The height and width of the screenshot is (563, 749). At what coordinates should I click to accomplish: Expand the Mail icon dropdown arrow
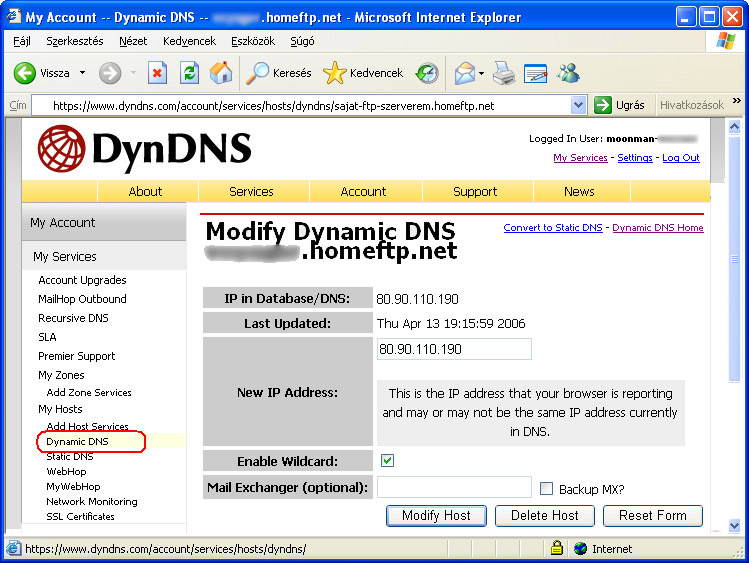[482, 73]
